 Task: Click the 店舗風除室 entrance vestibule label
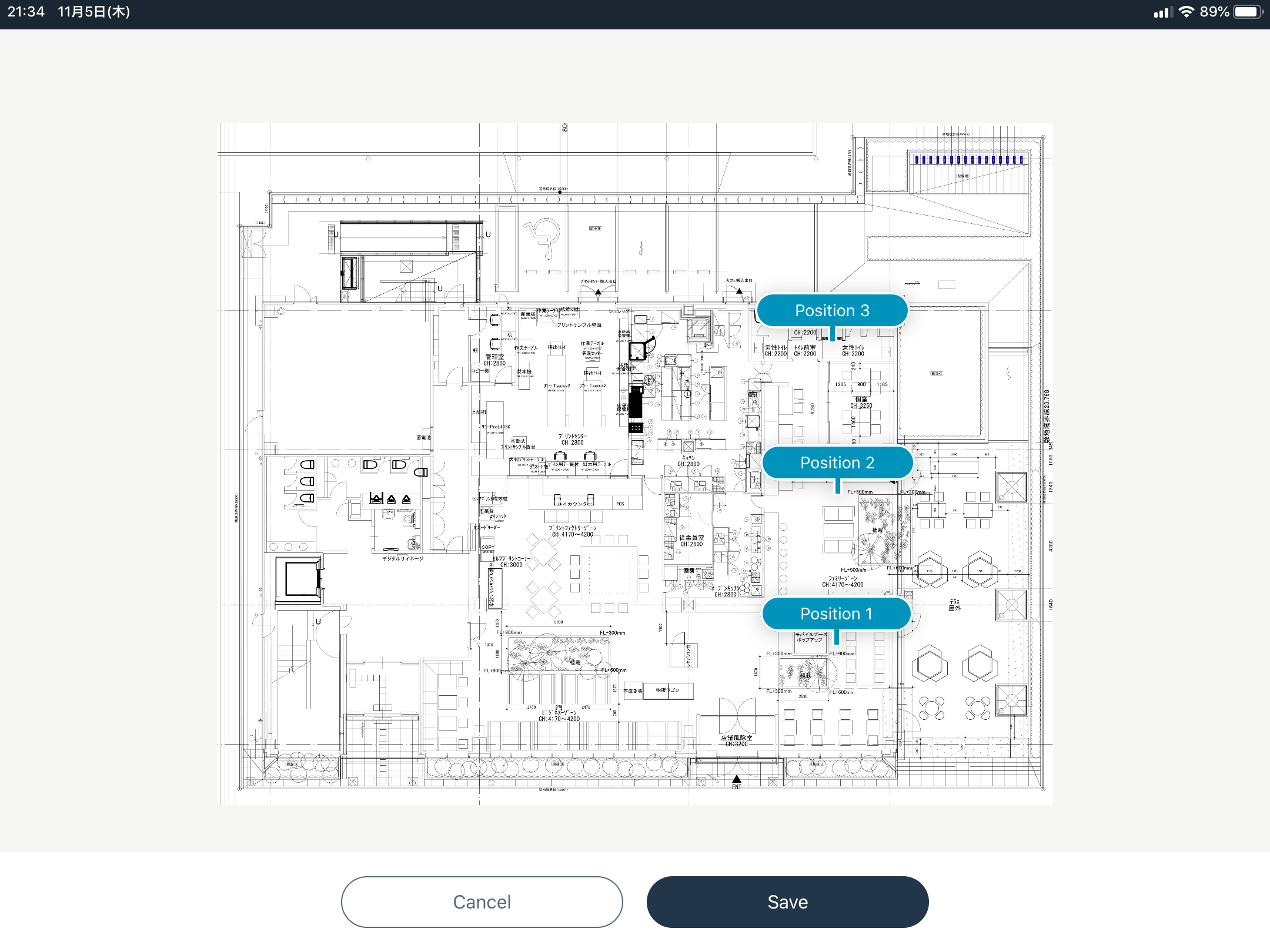pos(736,738)
